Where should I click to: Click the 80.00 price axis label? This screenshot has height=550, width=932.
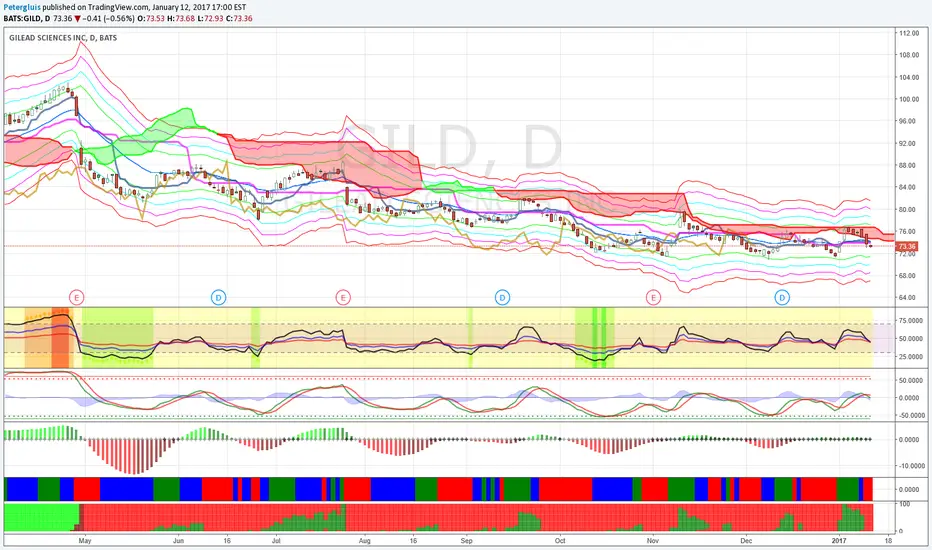click(x=909, y=209)
